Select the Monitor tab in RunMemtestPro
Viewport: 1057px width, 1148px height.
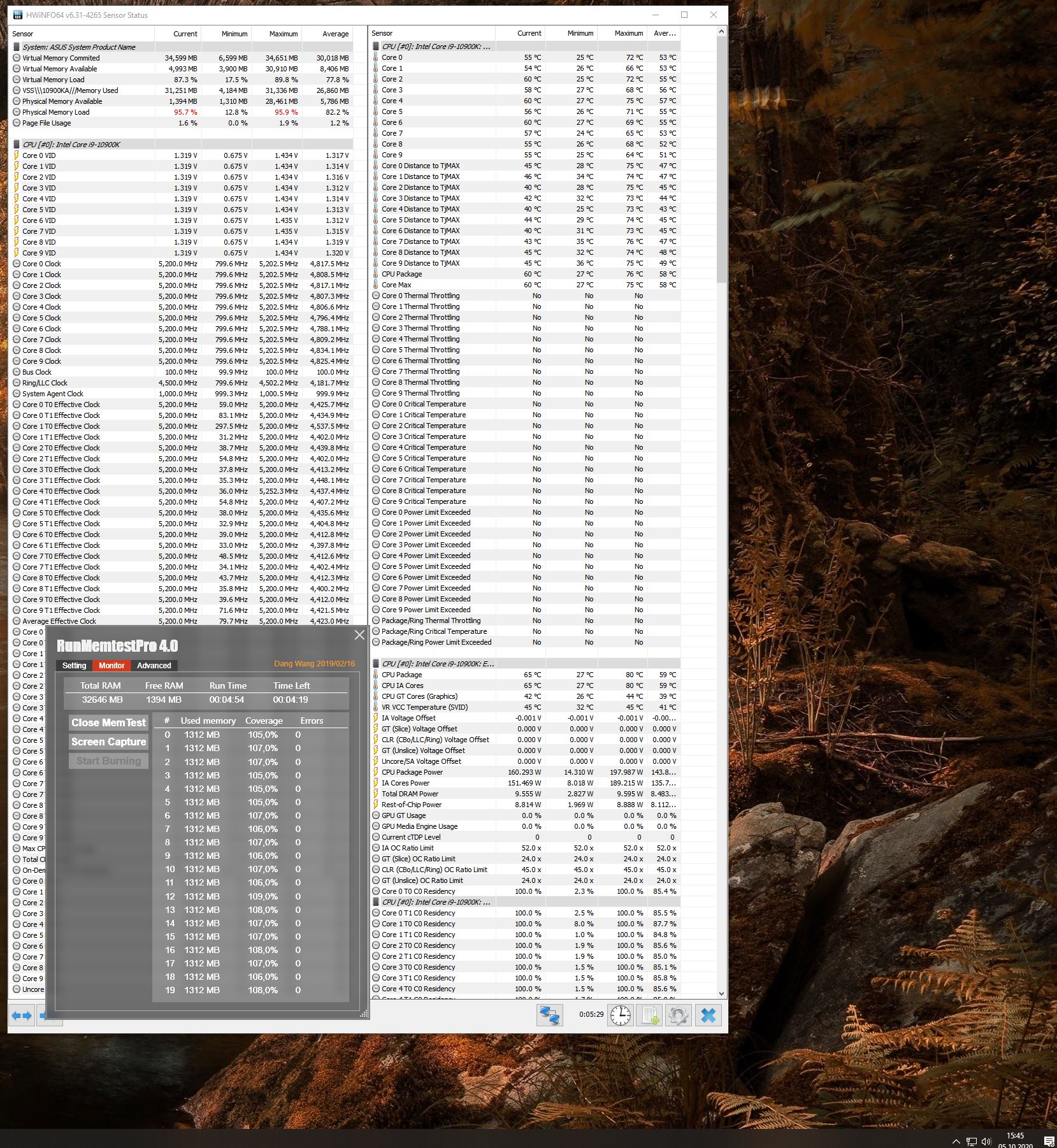[x=111, y=665]
